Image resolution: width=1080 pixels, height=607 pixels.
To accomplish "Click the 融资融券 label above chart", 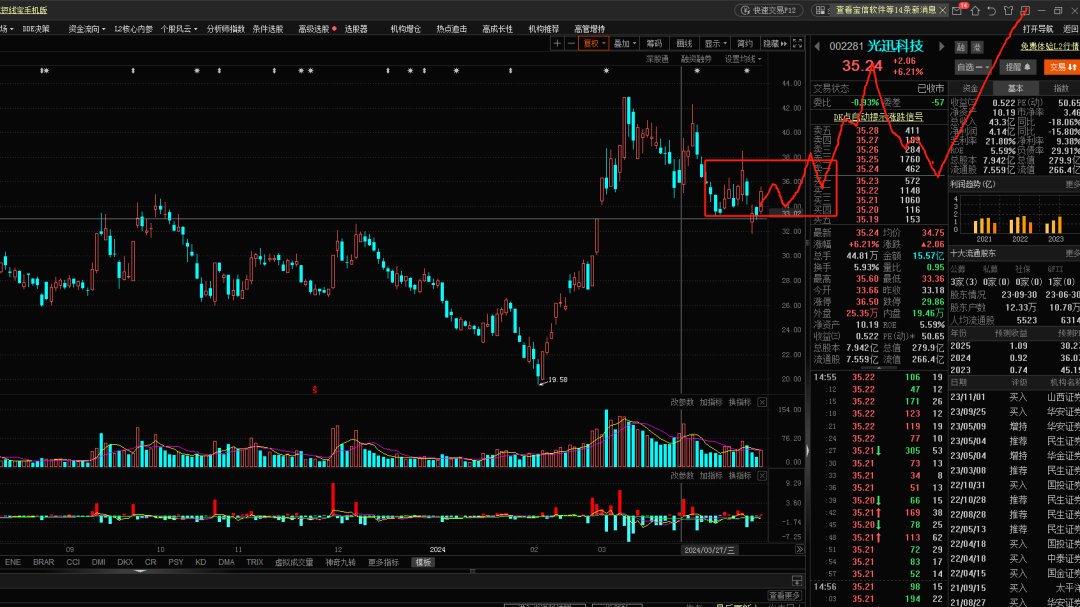I will click(x=696, y=59).
